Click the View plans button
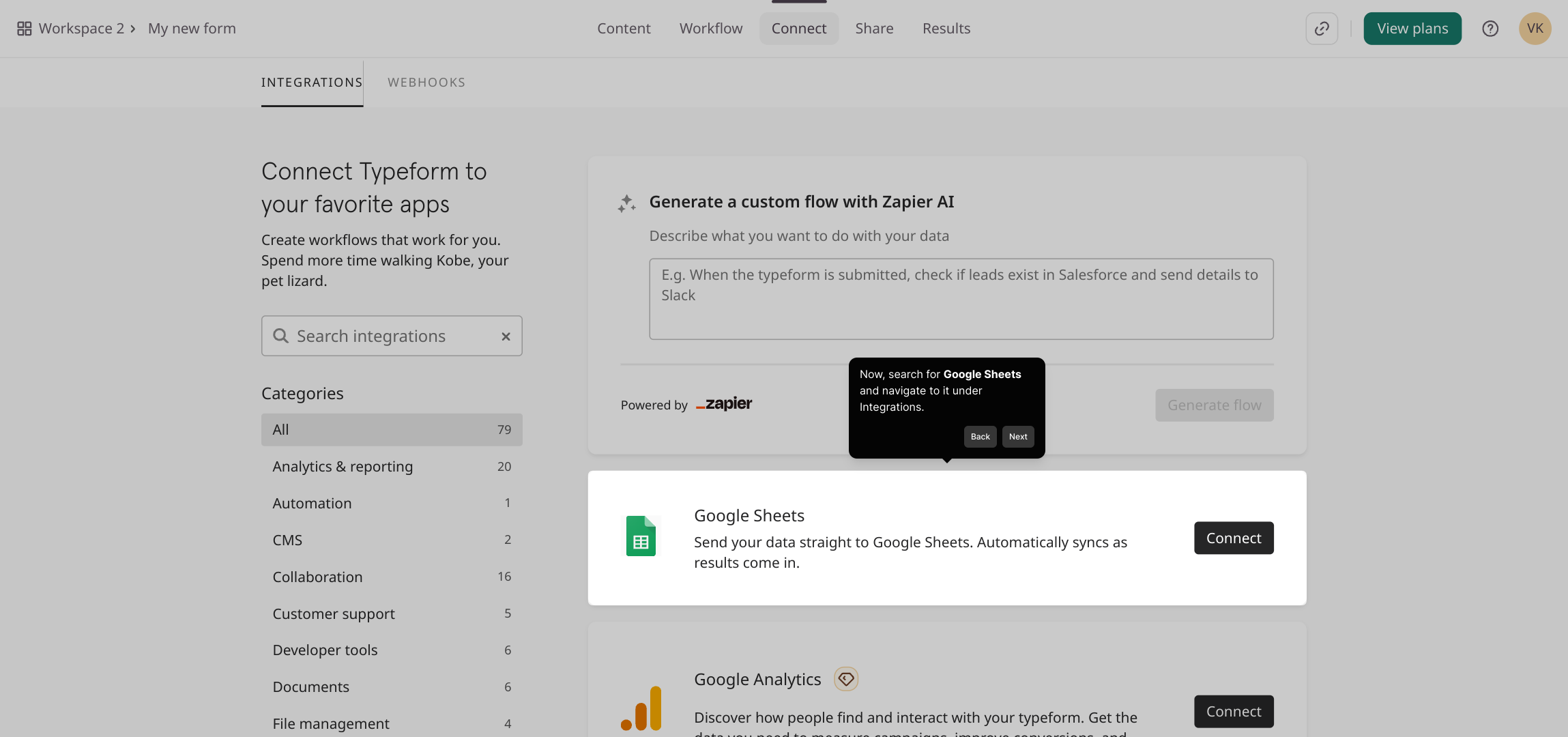 coord(1412,29)
